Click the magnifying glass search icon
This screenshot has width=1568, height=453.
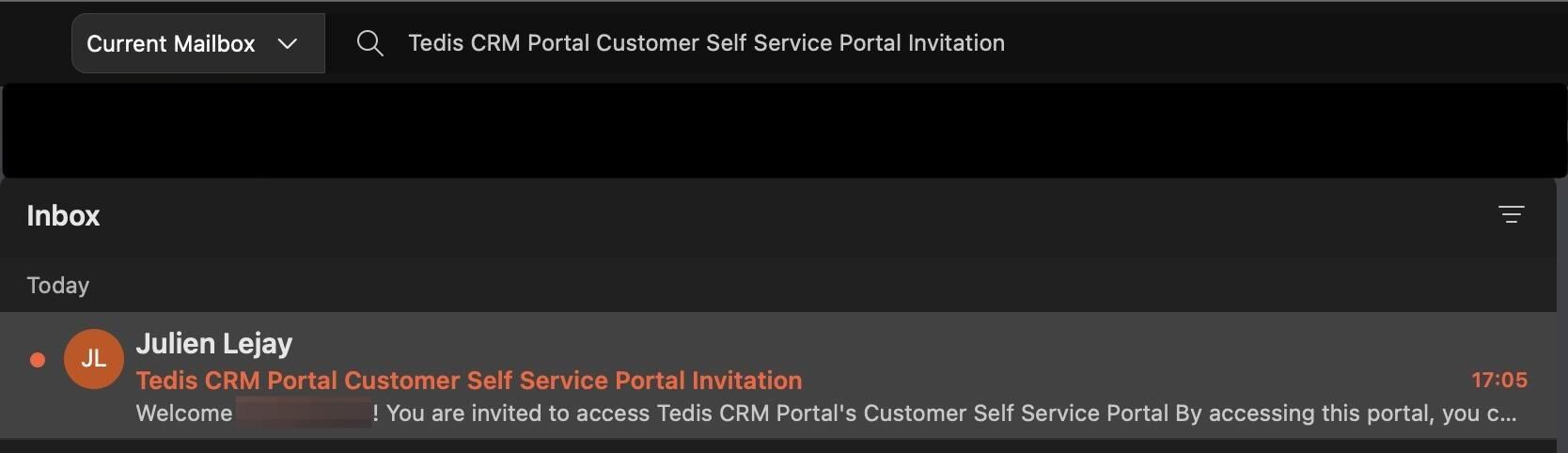tap(369, 43)
